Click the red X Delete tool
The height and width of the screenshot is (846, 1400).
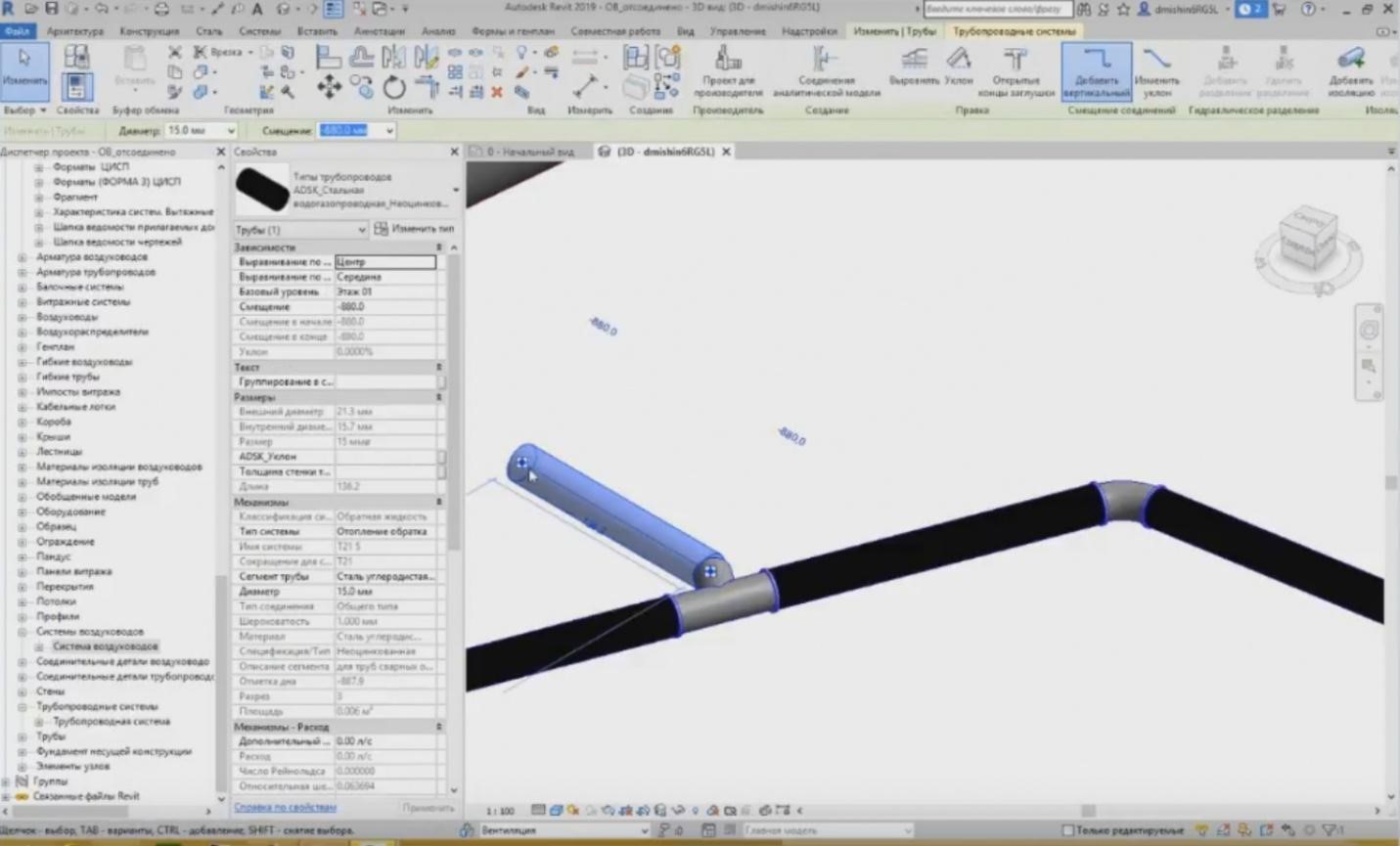[497, 92]
